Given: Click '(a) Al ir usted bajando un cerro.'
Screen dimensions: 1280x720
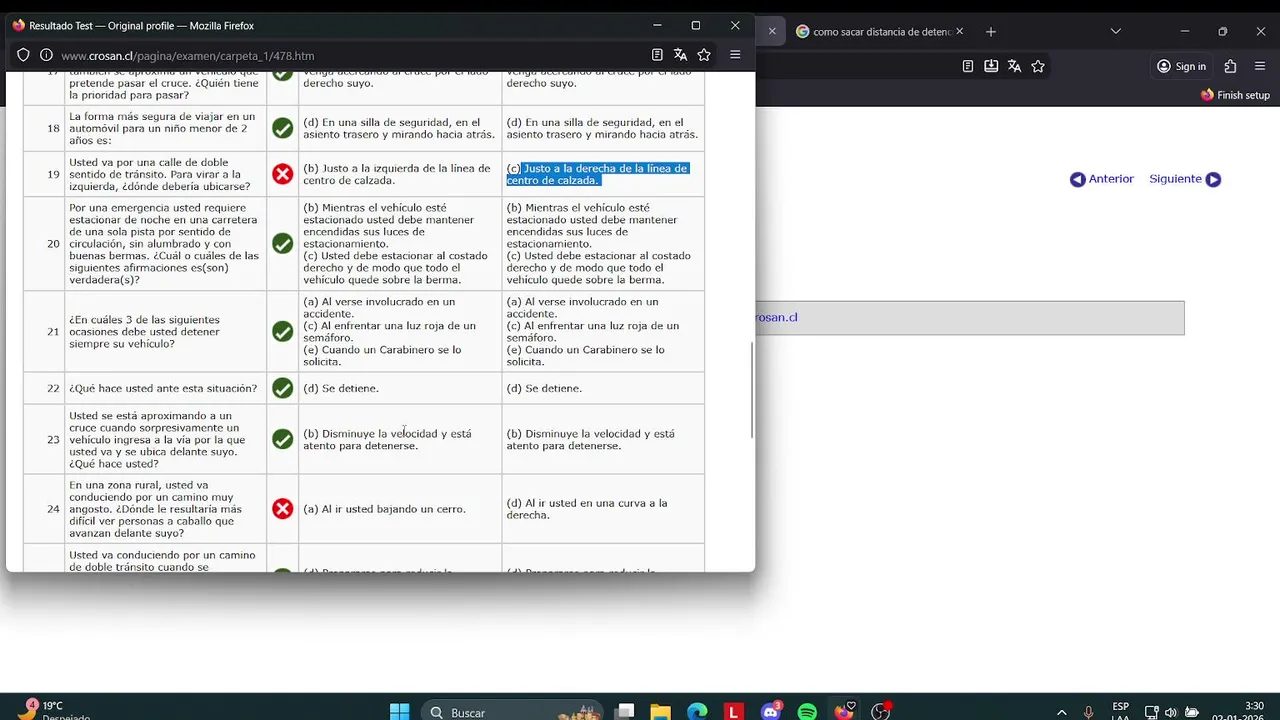Looking at the screenshot, I should tap(384, 509).
